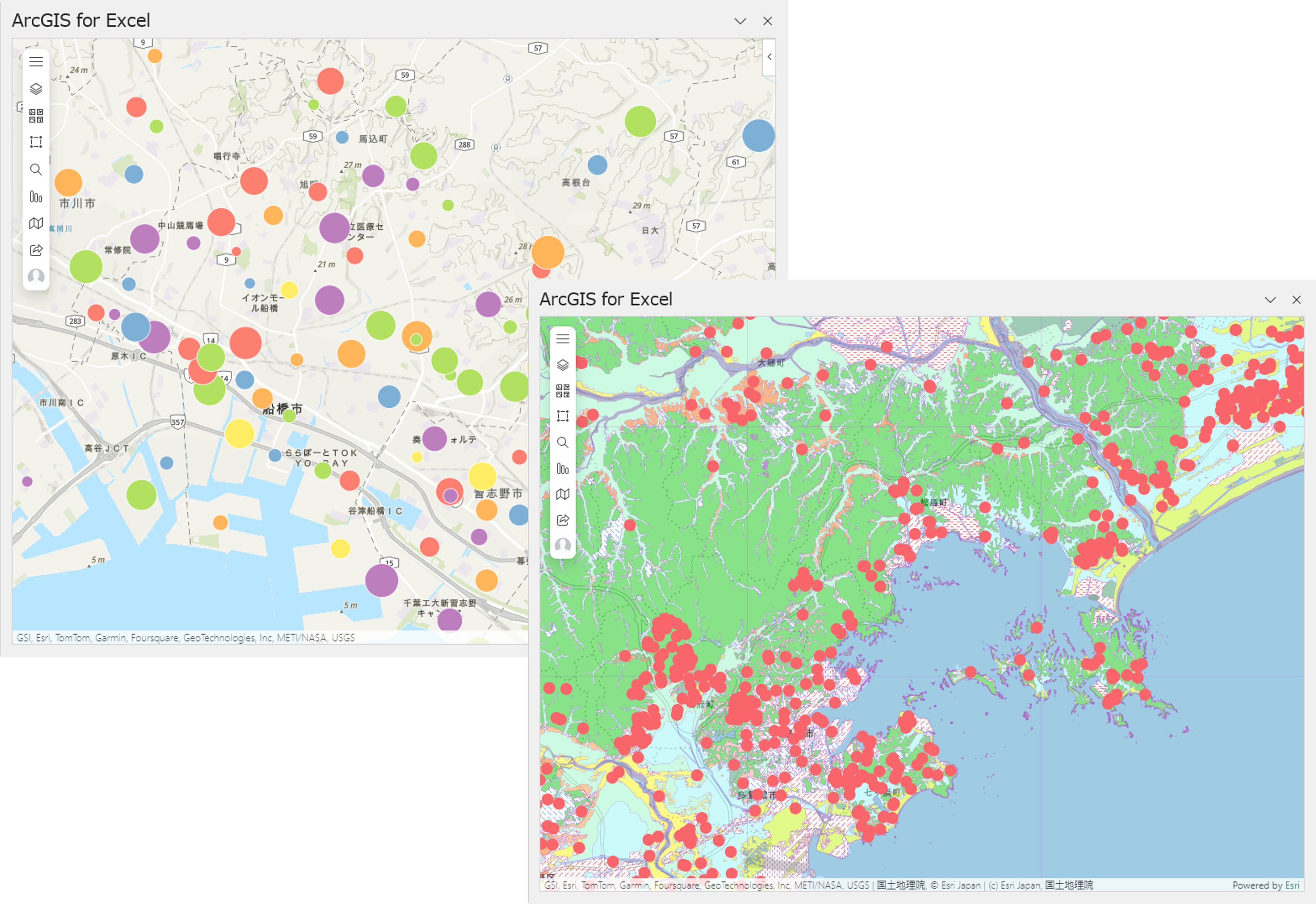Open Basemap gallery icon in upper map
Image resolution: width=1316 pixels, height=904 pixels.
tap(36, 116)
